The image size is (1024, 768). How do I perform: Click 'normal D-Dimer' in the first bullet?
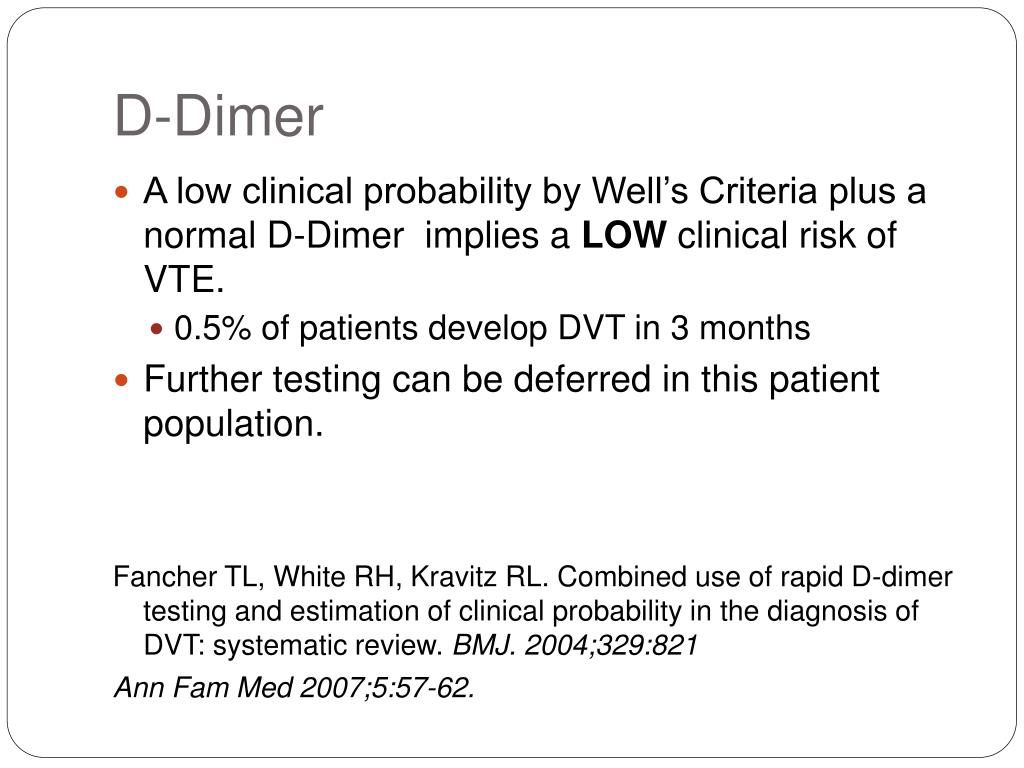point(274,235)
